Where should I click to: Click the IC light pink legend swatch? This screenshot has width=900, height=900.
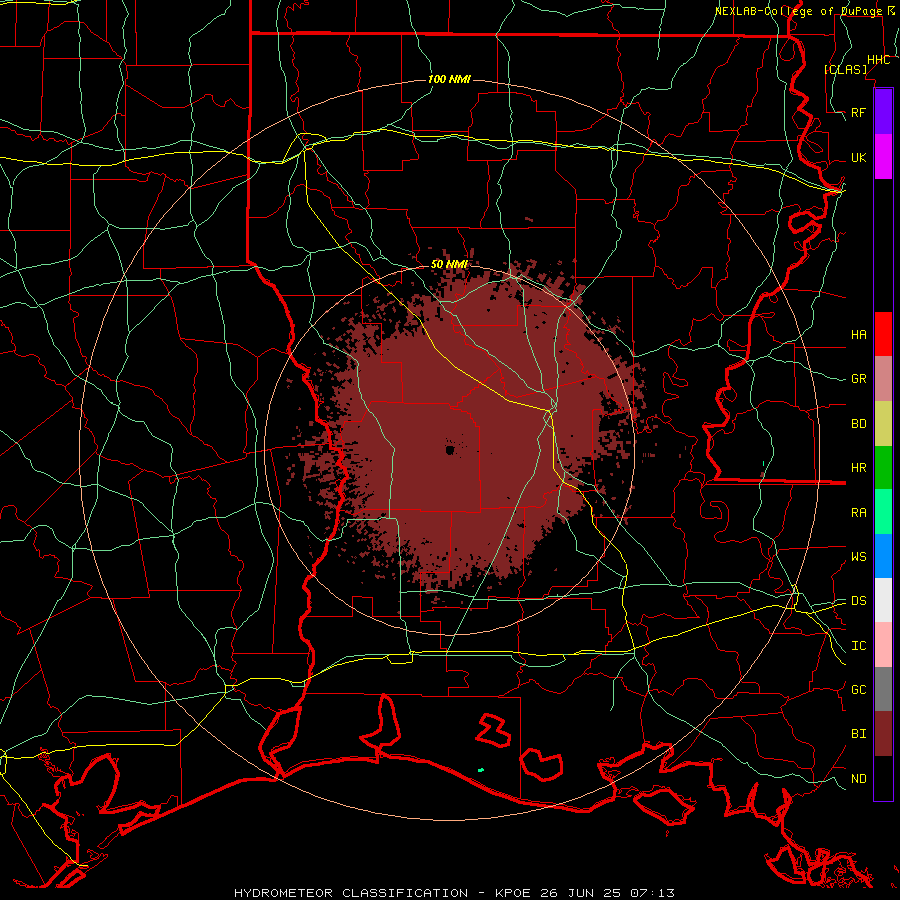point(883,645)
